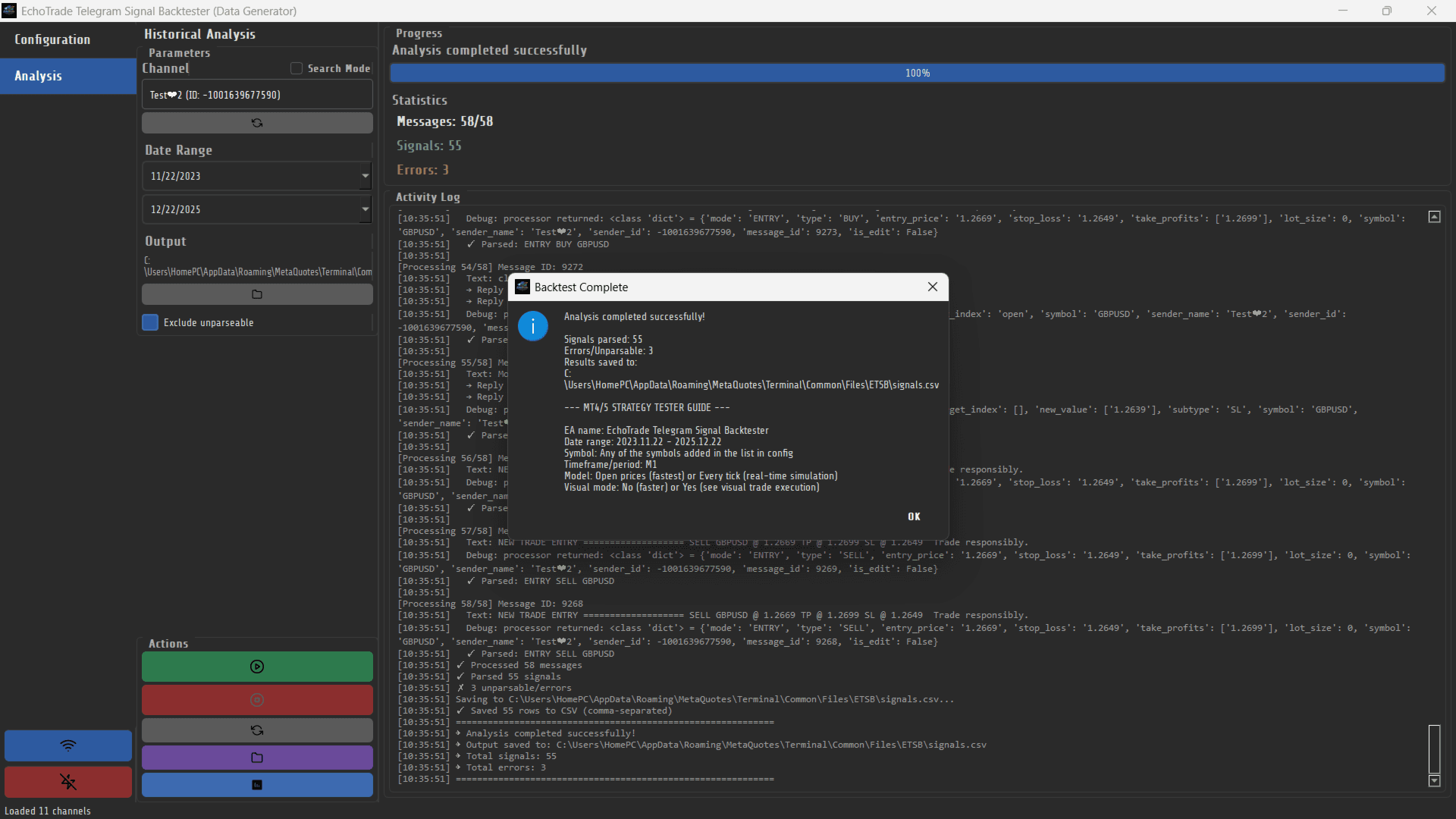The width and height of the screenshot is (1456, 819).
Task: Click the 'Errors: 3' statistic
Action: coord(422,170)
